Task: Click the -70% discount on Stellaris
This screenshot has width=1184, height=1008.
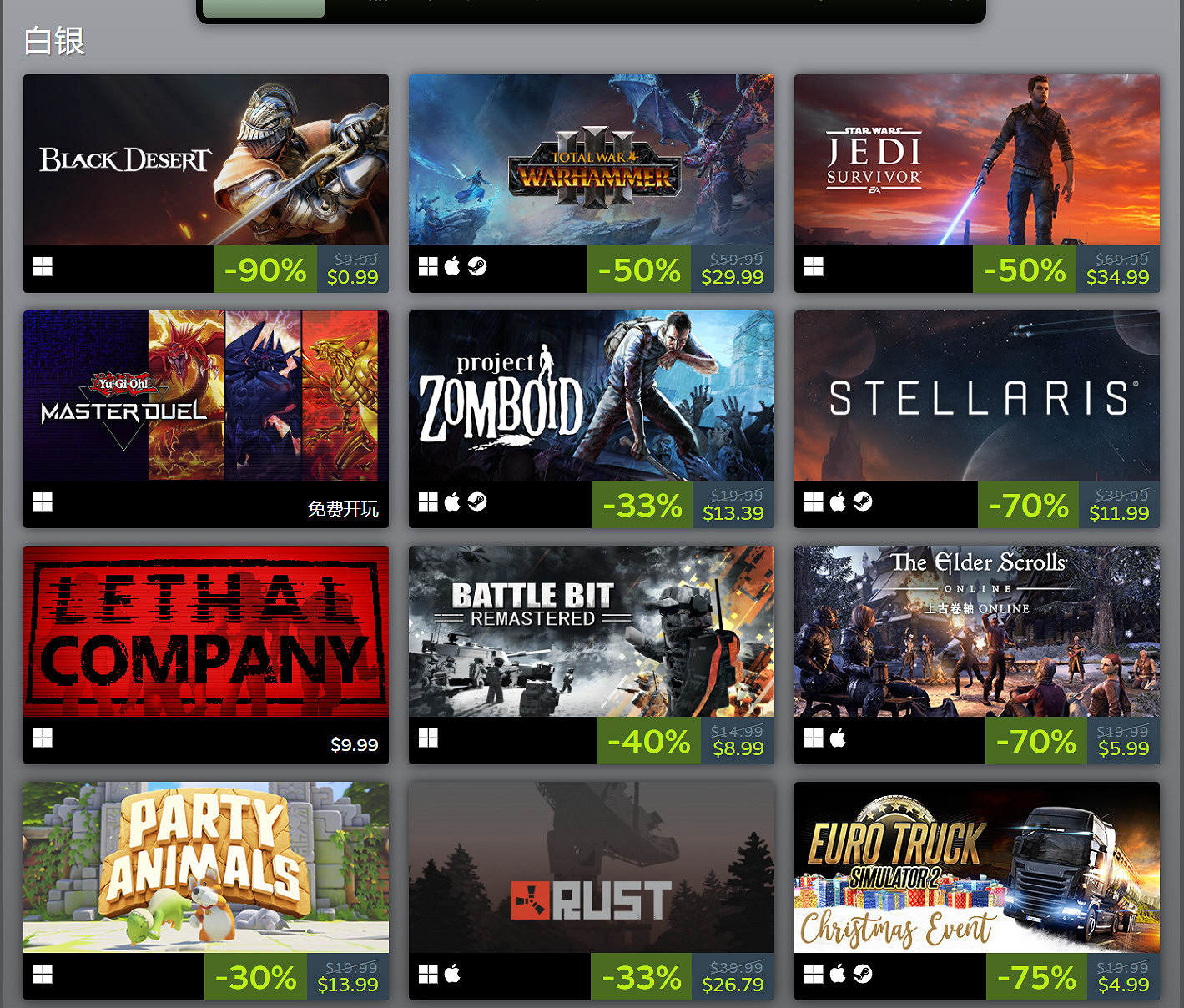Action: (1028, 505)
